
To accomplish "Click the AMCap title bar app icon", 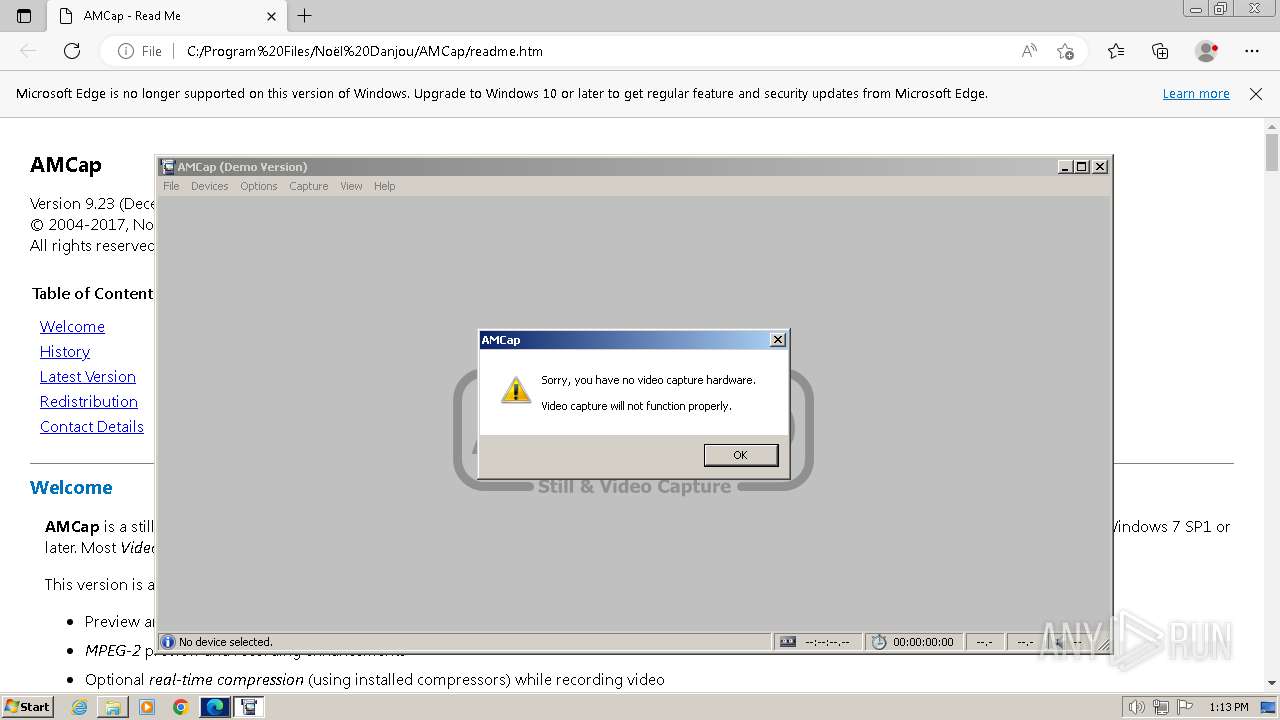I will [x=168, y=167].
